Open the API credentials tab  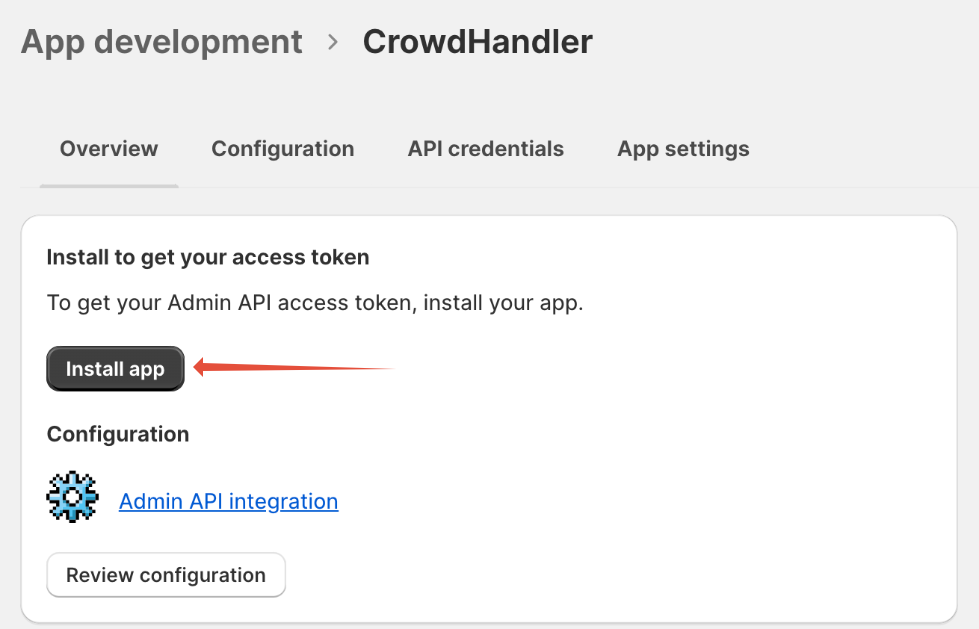click(x=486, y=149)
